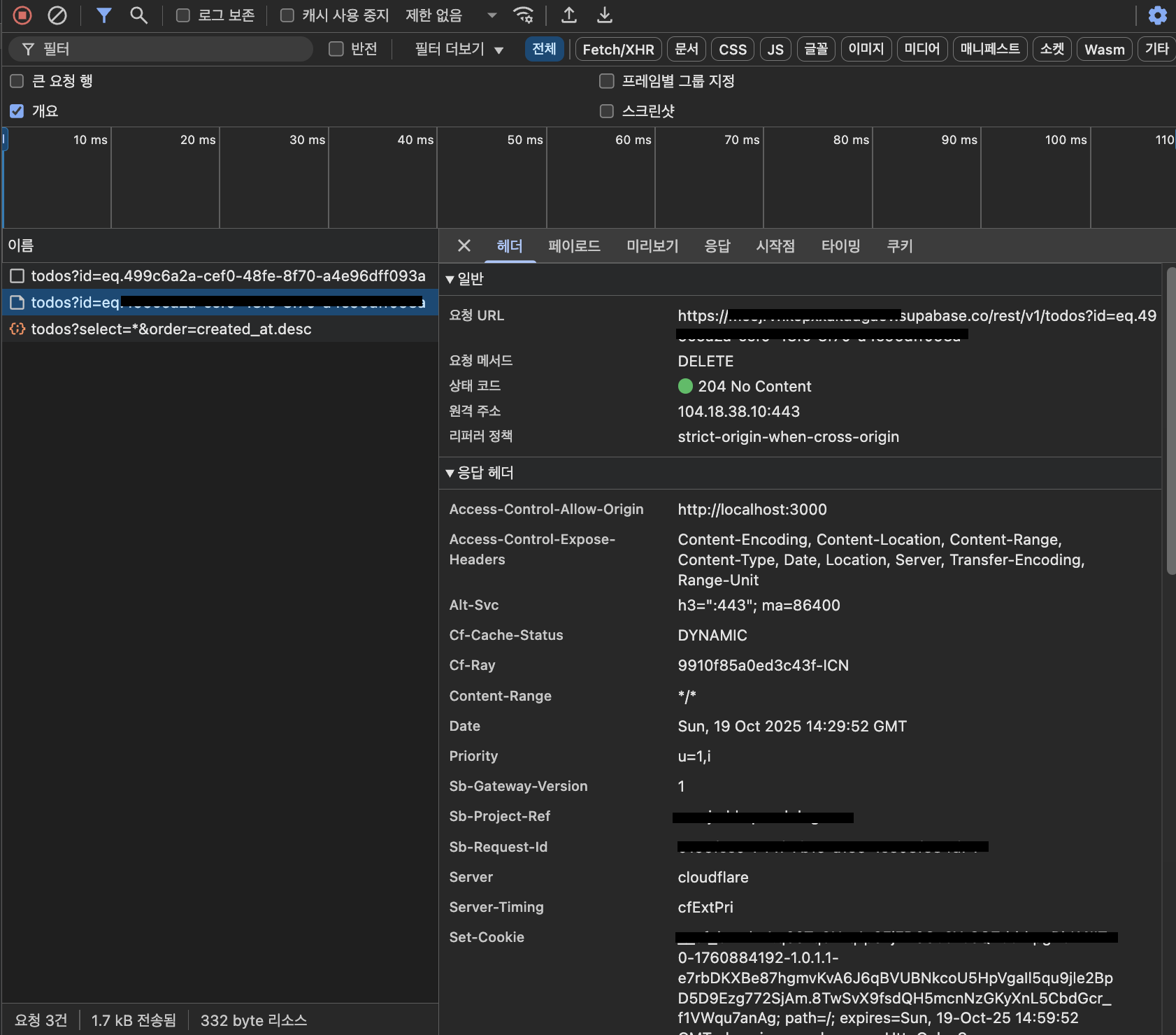Uncheck the 개요 checkbox

tap(17, 111)
